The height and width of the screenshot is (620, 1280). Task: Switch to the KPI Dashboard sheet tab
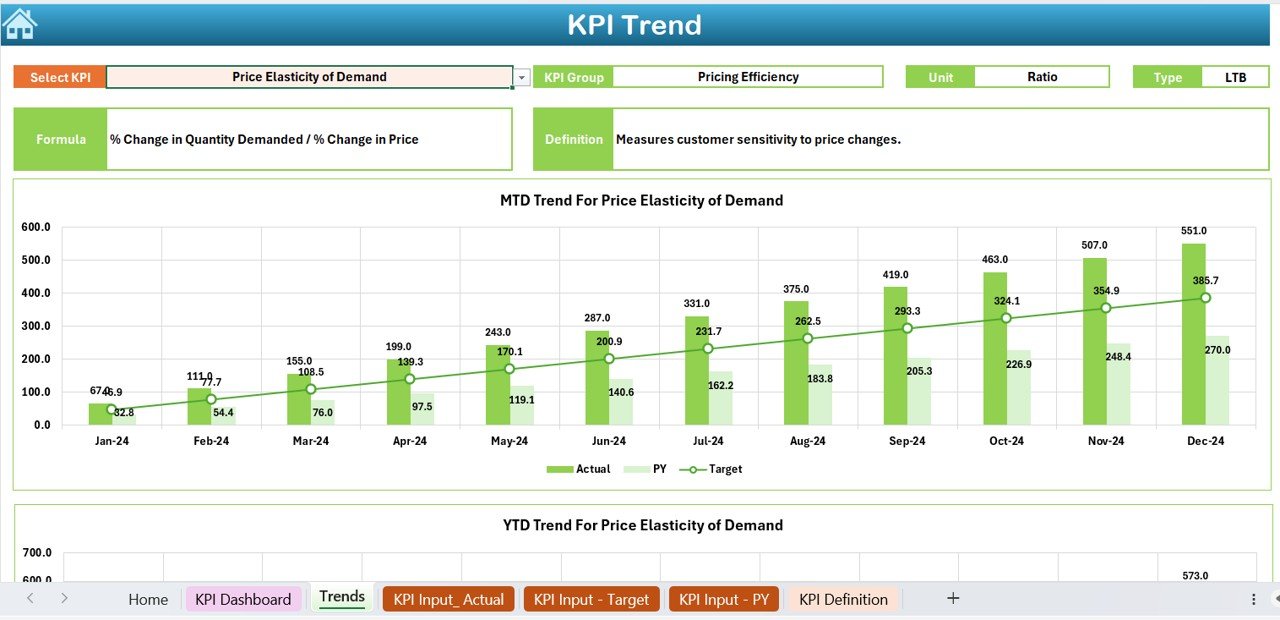(x=243, y=599)
